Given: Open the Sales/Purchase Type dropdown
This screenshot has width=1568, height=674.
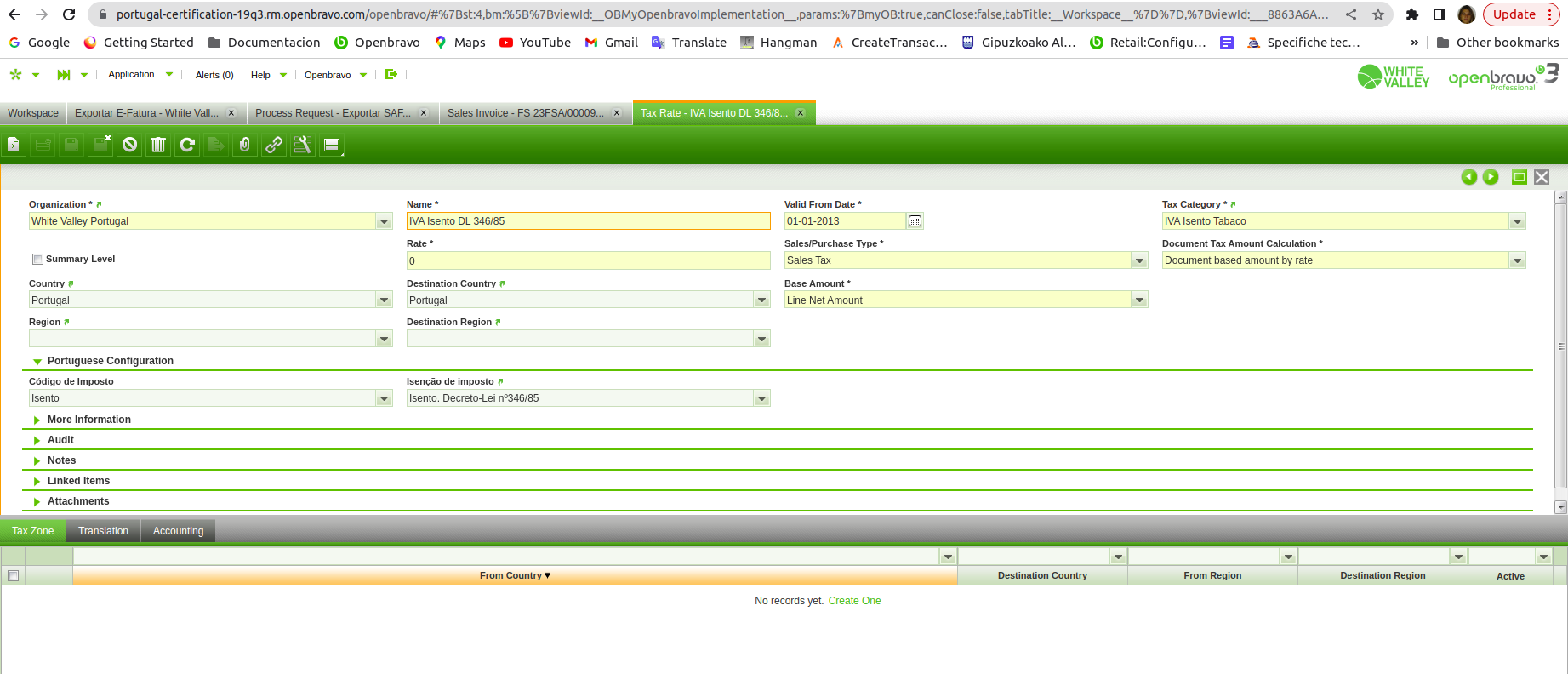Looking at the screenshot, I should [x=1139, y=260].
